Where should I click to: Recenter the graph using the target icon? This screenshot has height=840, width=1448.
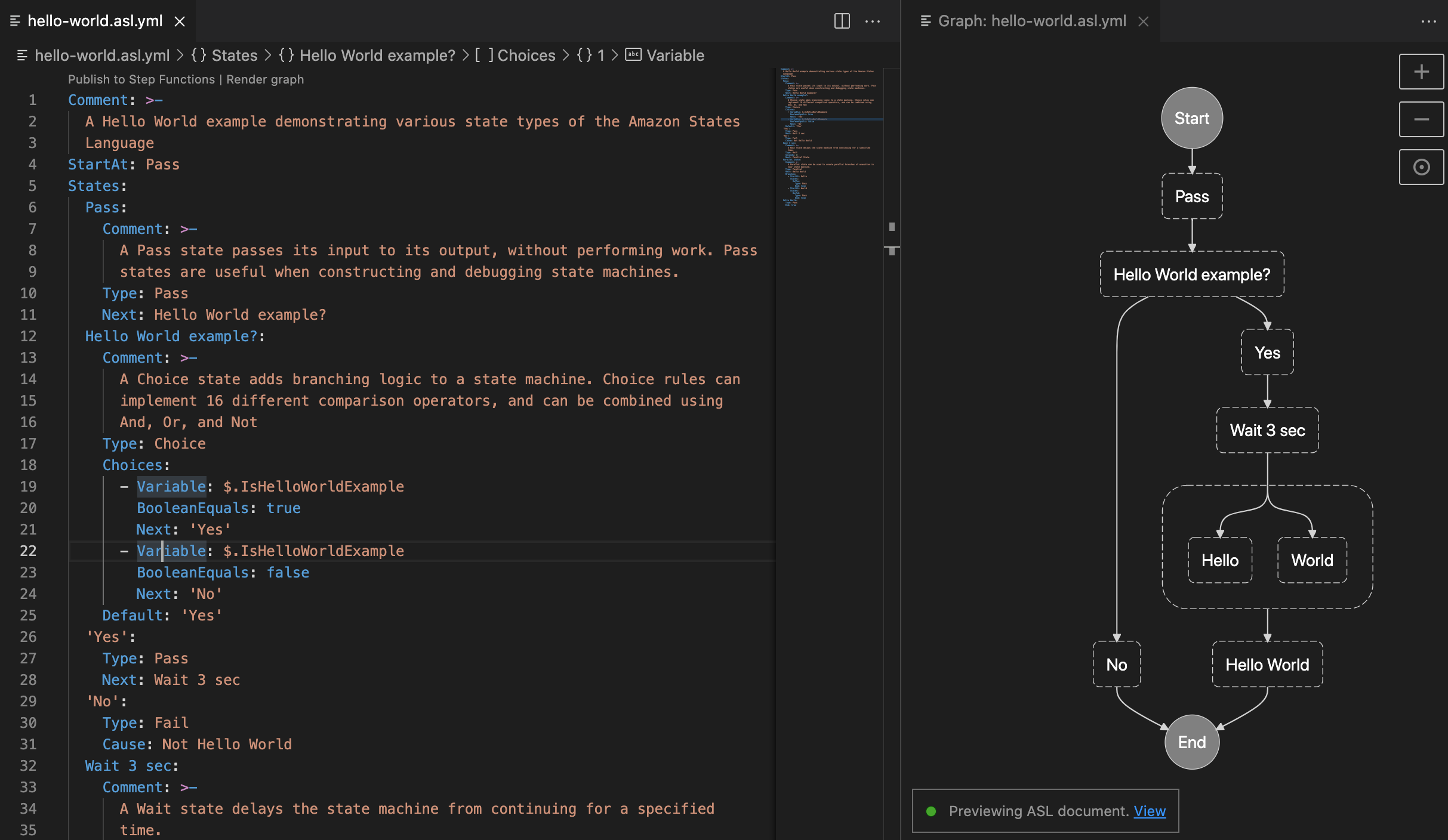1421,166
